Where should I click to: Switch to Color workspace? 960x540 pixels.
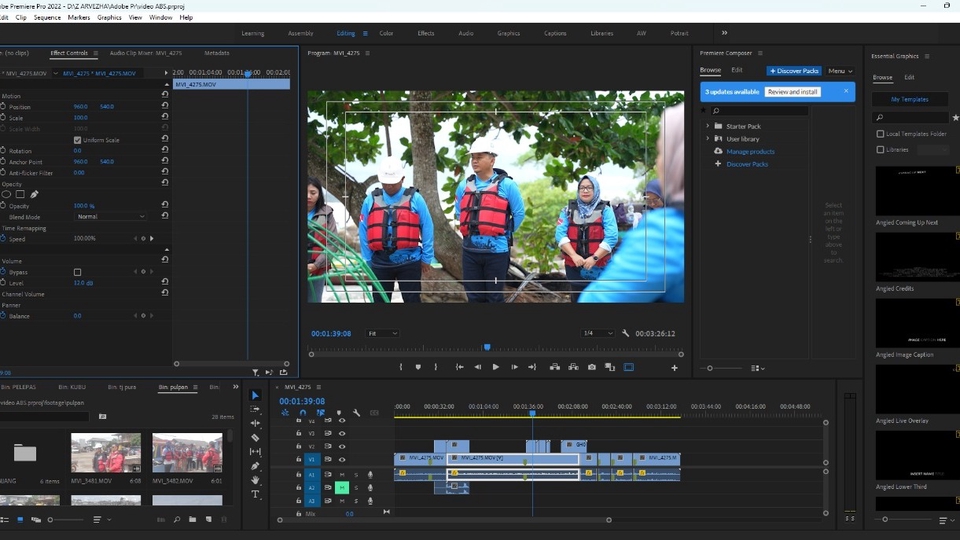click(386, 34)
